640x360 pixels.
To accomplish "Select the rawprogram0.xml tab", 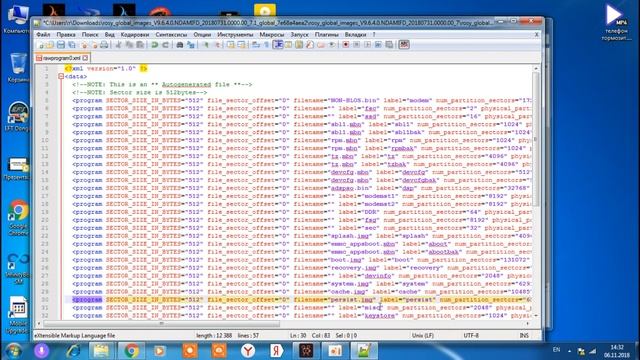I will click(x=62, y=58).
